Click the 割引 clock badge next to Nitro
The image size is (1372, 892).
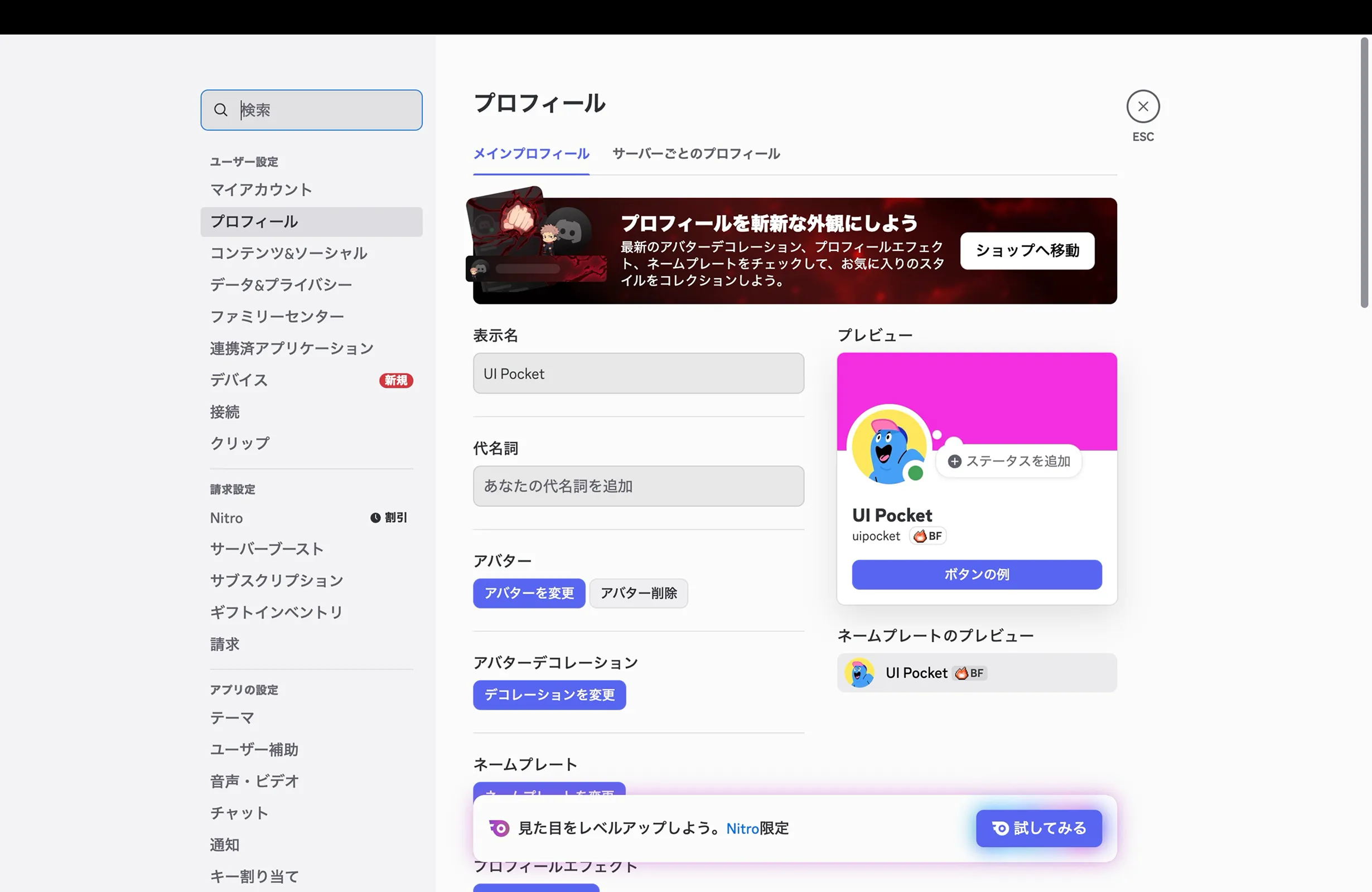point(389,517)
